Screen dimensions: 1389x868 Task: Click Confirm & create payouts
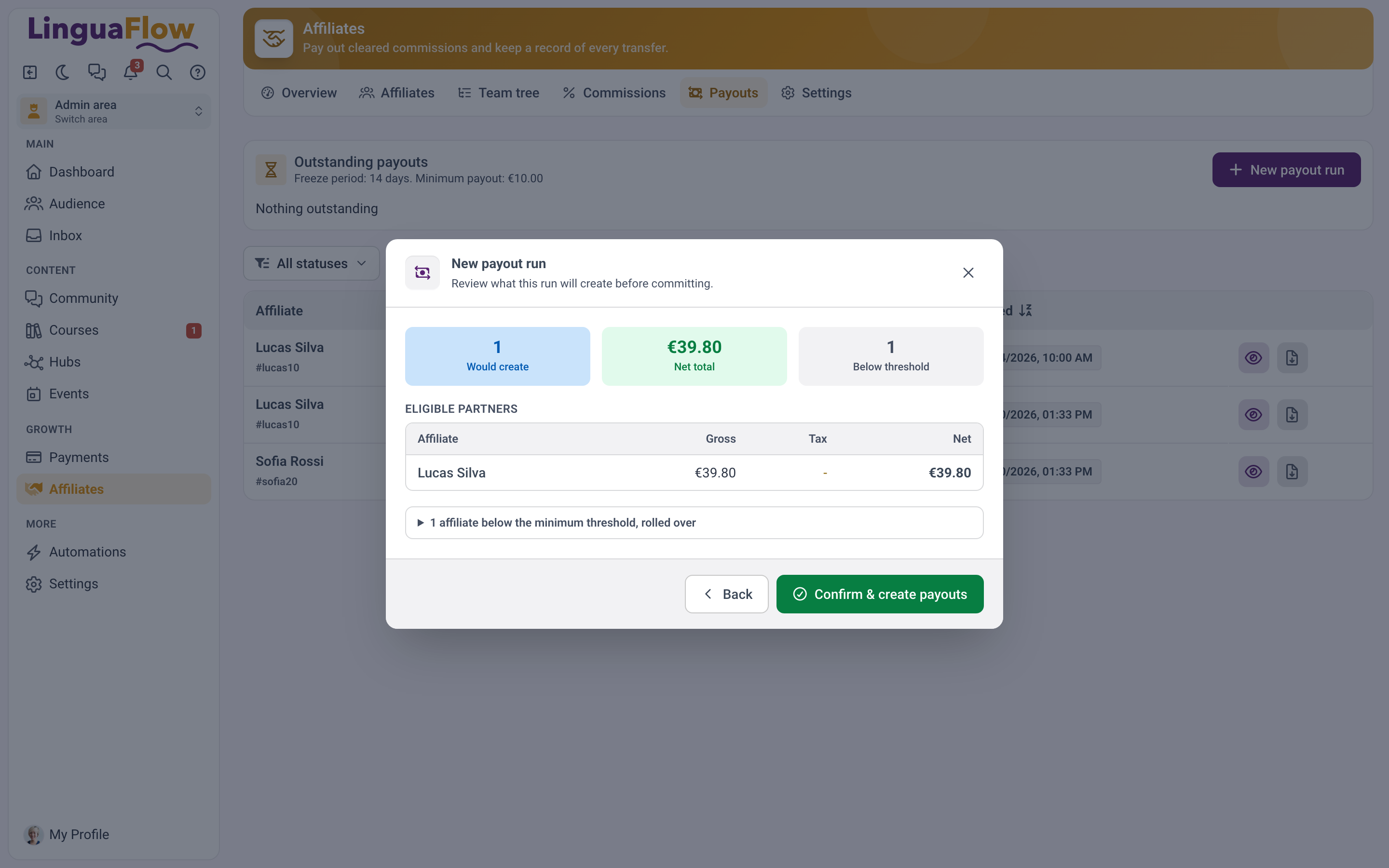click(880, 594)
